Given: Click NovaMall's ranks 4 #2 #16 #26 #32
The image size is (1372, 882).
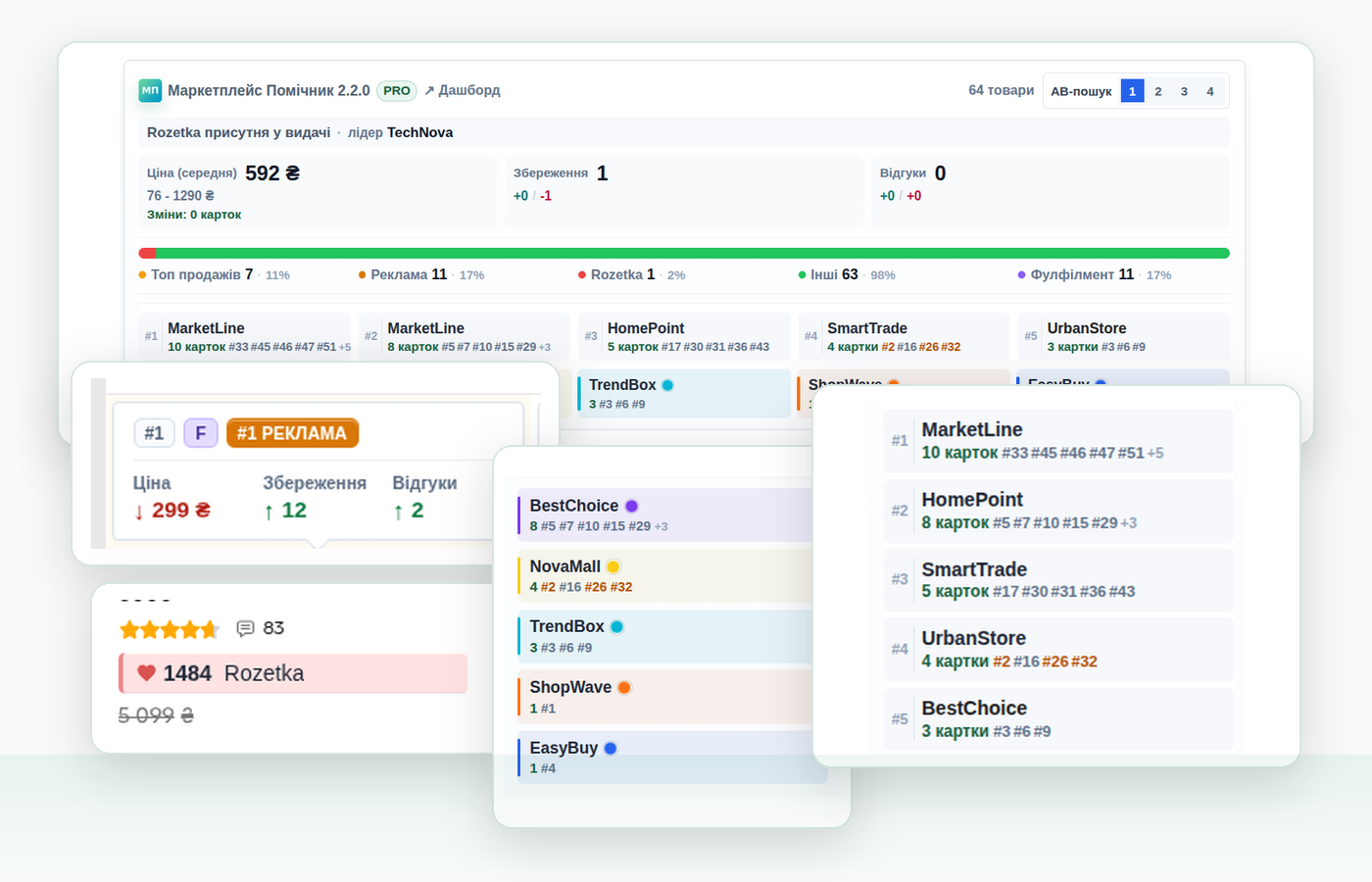Looking at the screenshot, I should (x=581, y=587).
